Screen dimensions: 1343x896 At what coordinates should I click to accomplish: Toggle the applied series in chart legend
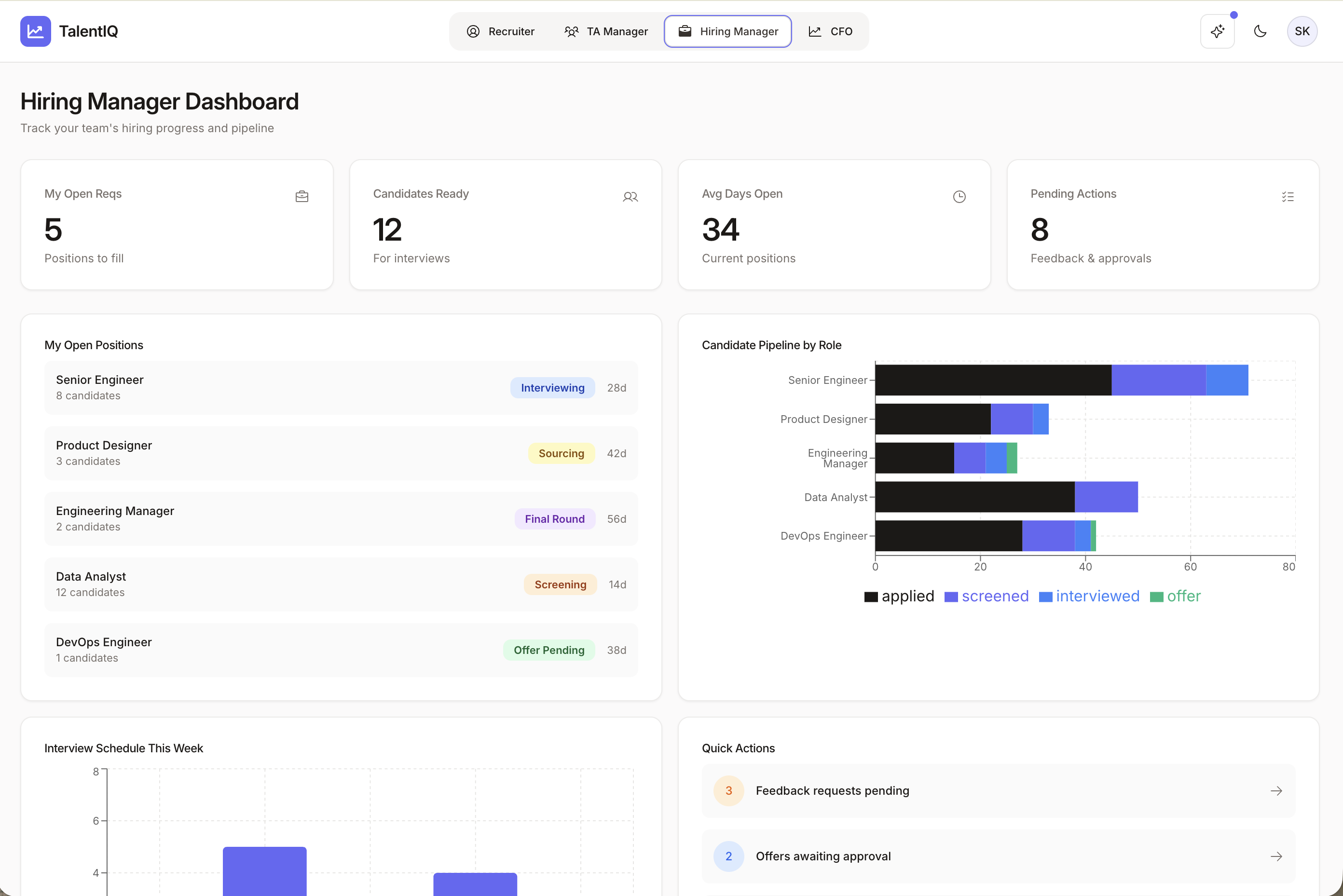tap(899, 596)
